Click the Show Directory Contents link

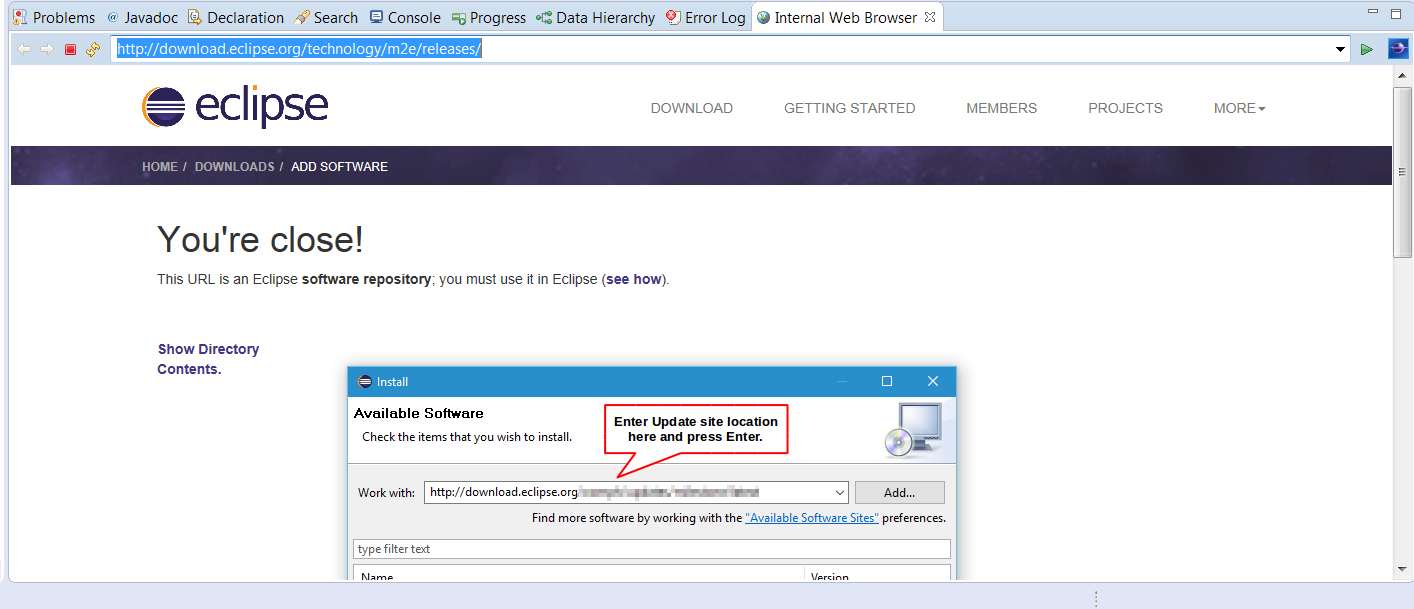click(x=208, y=359)
